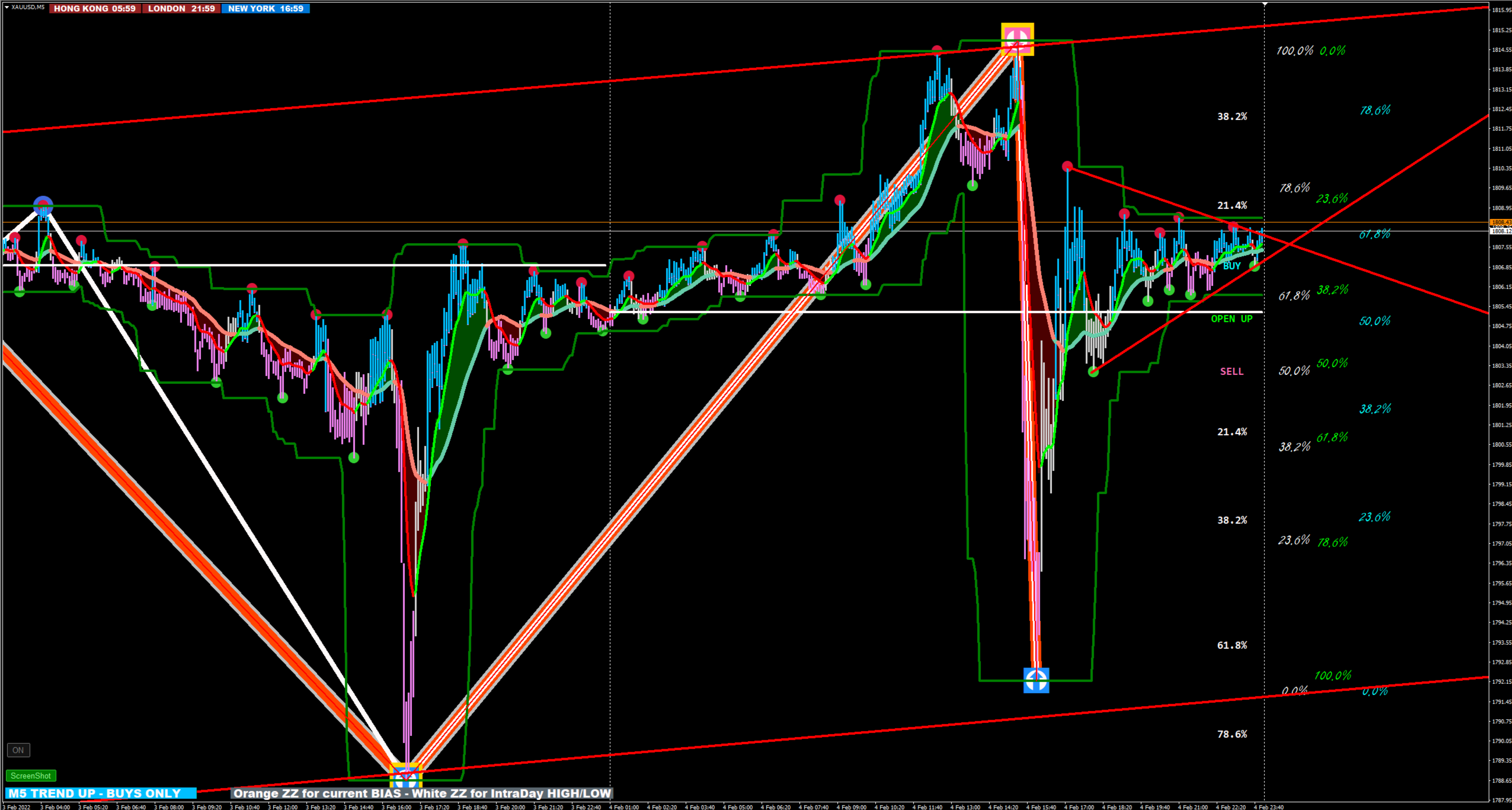Click the red dot at triangle start after the spike
The image size is (1512, 810).
tap(1067, 167)
